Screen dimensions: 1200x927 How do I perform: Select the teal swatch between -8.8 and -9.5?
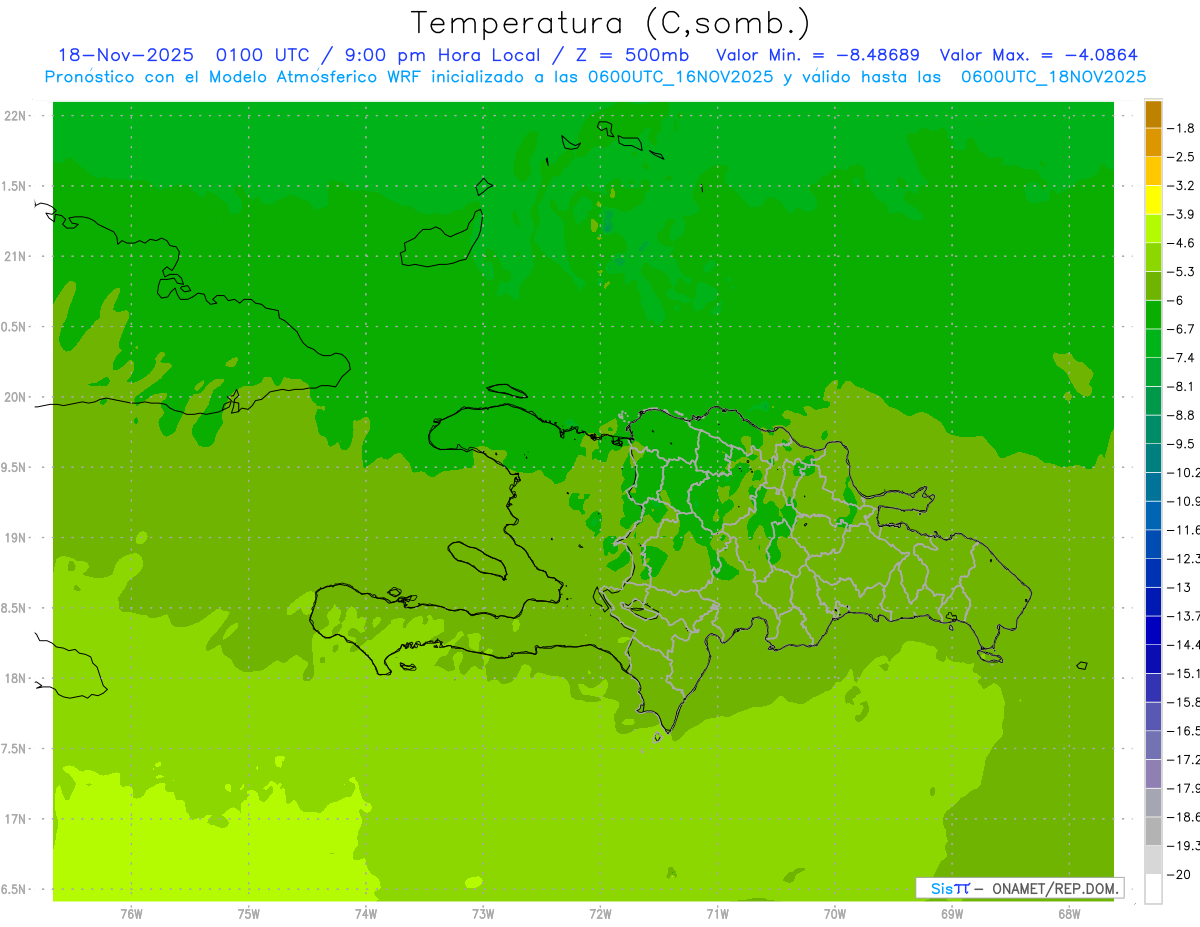tap(1153, 430)
